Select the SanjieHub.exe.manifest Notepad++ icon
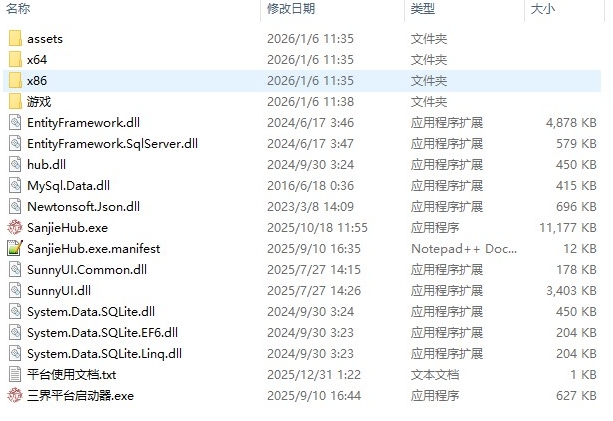613x421 pixels. (15, 249)
